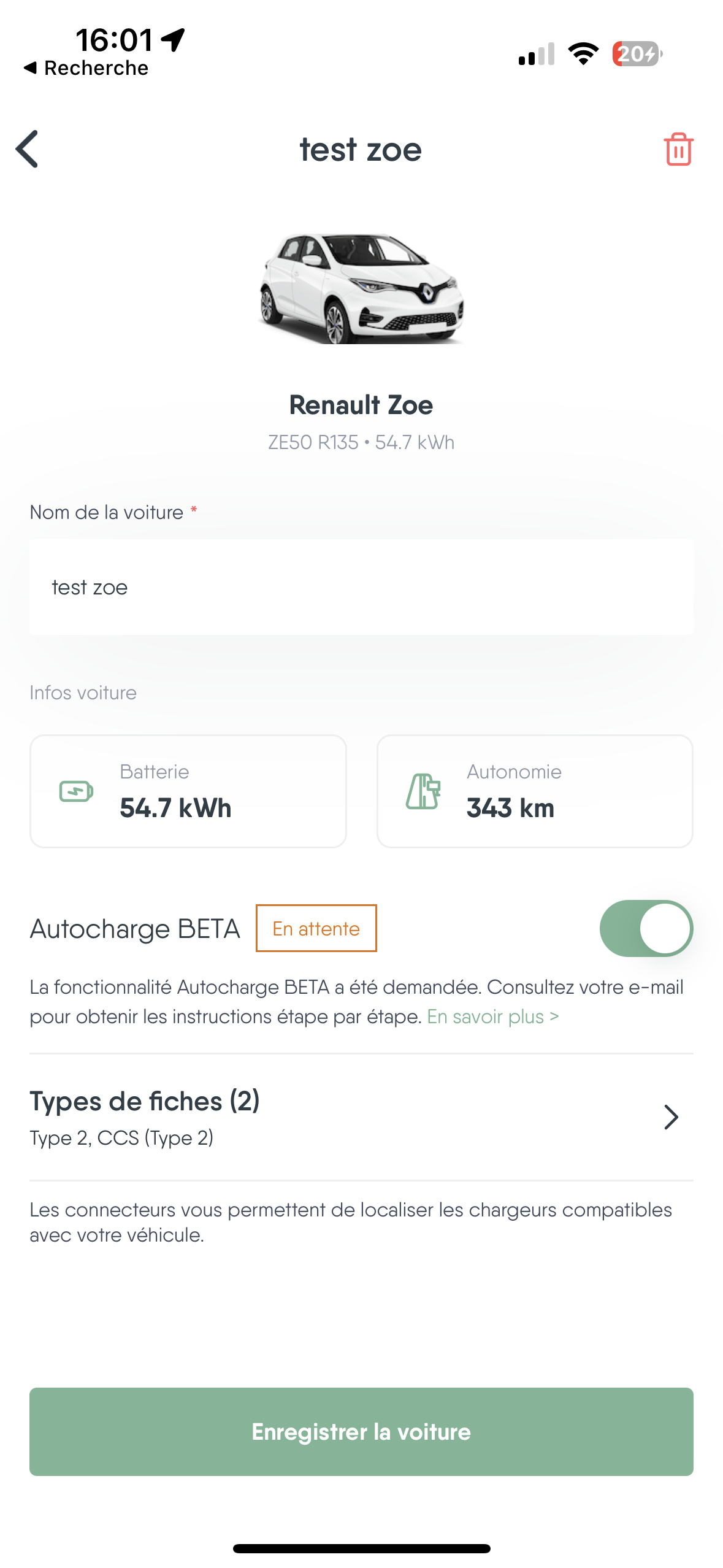Tap the battery icon in Batterie card

click(x=76, y=791)
